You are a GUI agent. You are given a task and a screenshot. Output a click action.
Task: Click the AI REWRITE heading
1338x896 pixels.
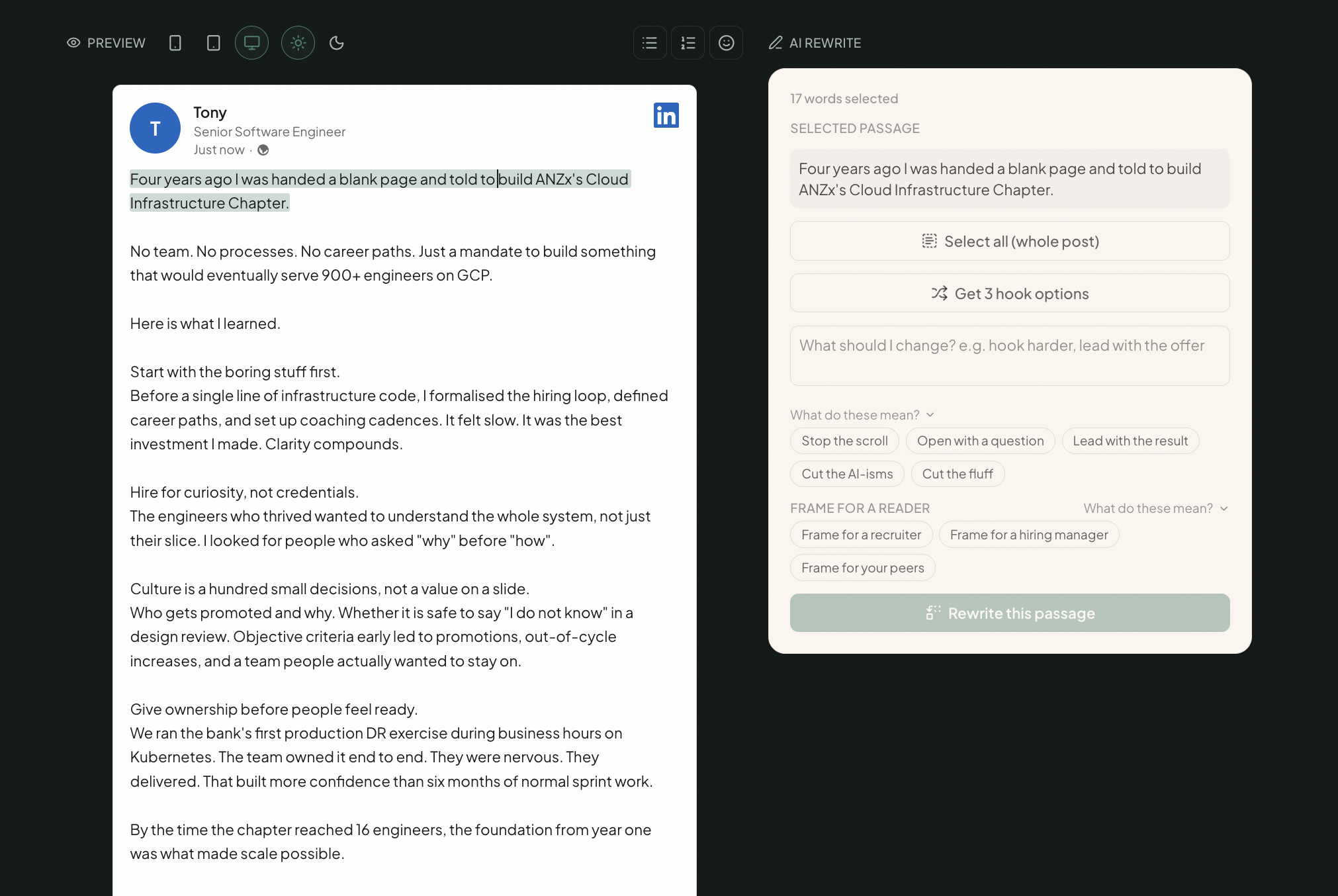825,43
